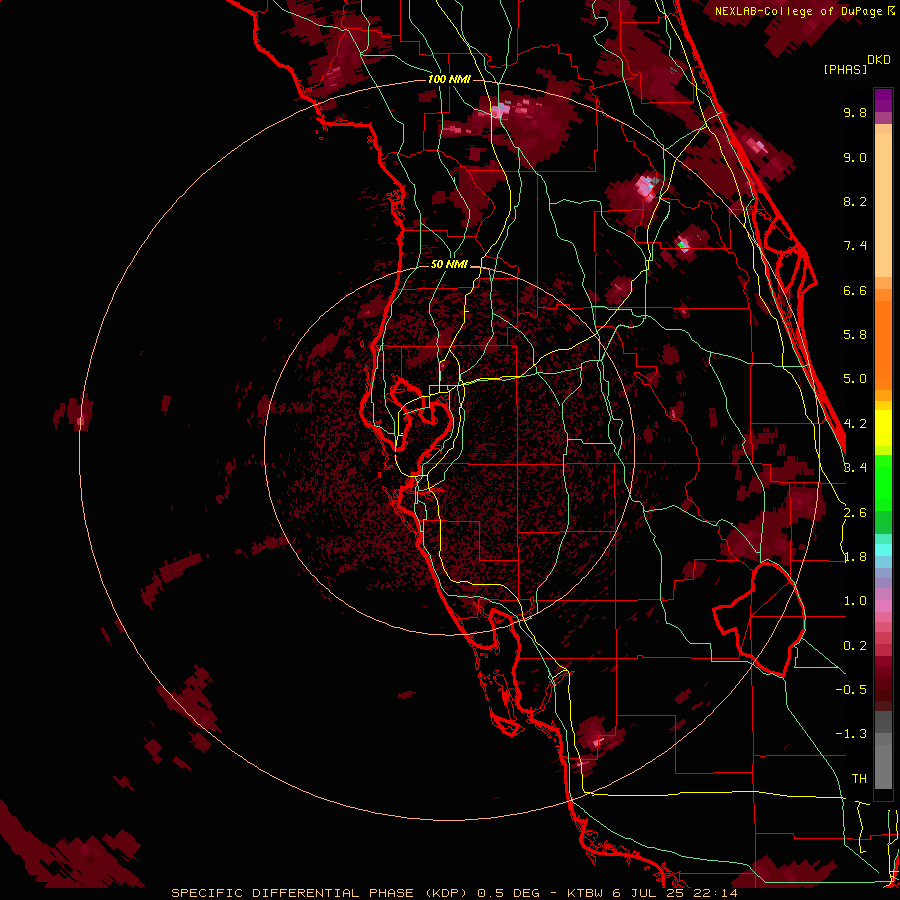Select the 0.2 scale value
This screenshot has height=900, width=900.
click(x=855, y=646)
